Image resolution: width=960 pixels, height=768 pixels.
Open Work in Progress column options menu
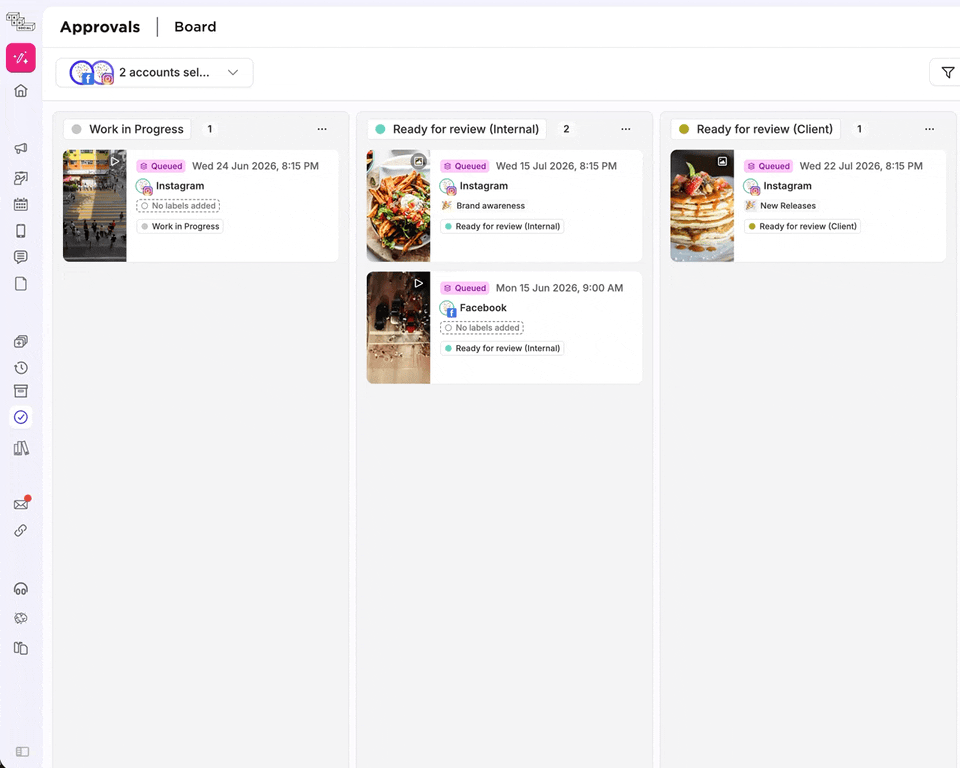click(322, 129)
